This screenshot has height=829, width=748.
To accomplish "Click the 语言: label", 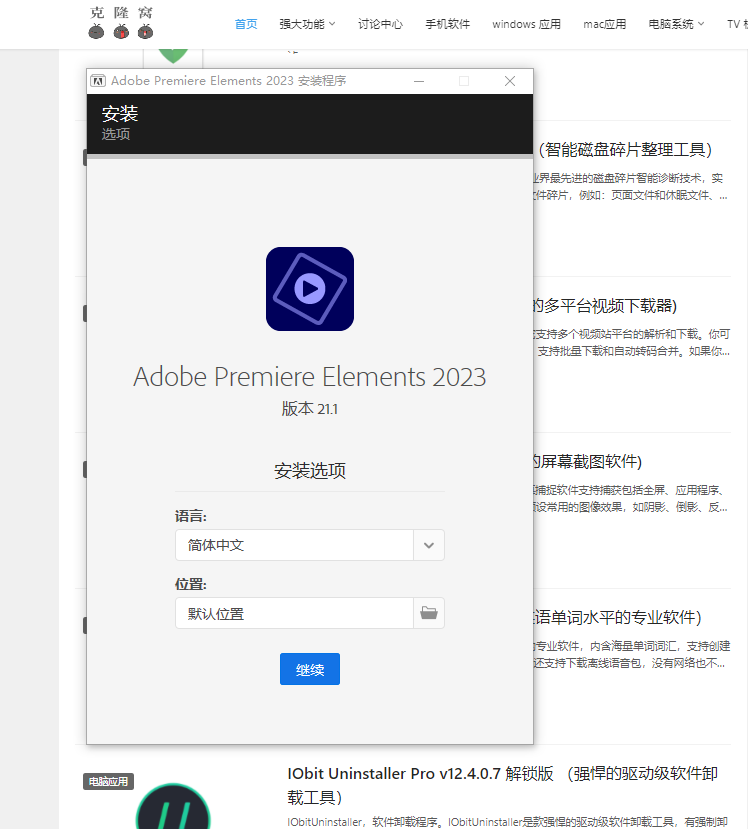I will tap(191, 516).
